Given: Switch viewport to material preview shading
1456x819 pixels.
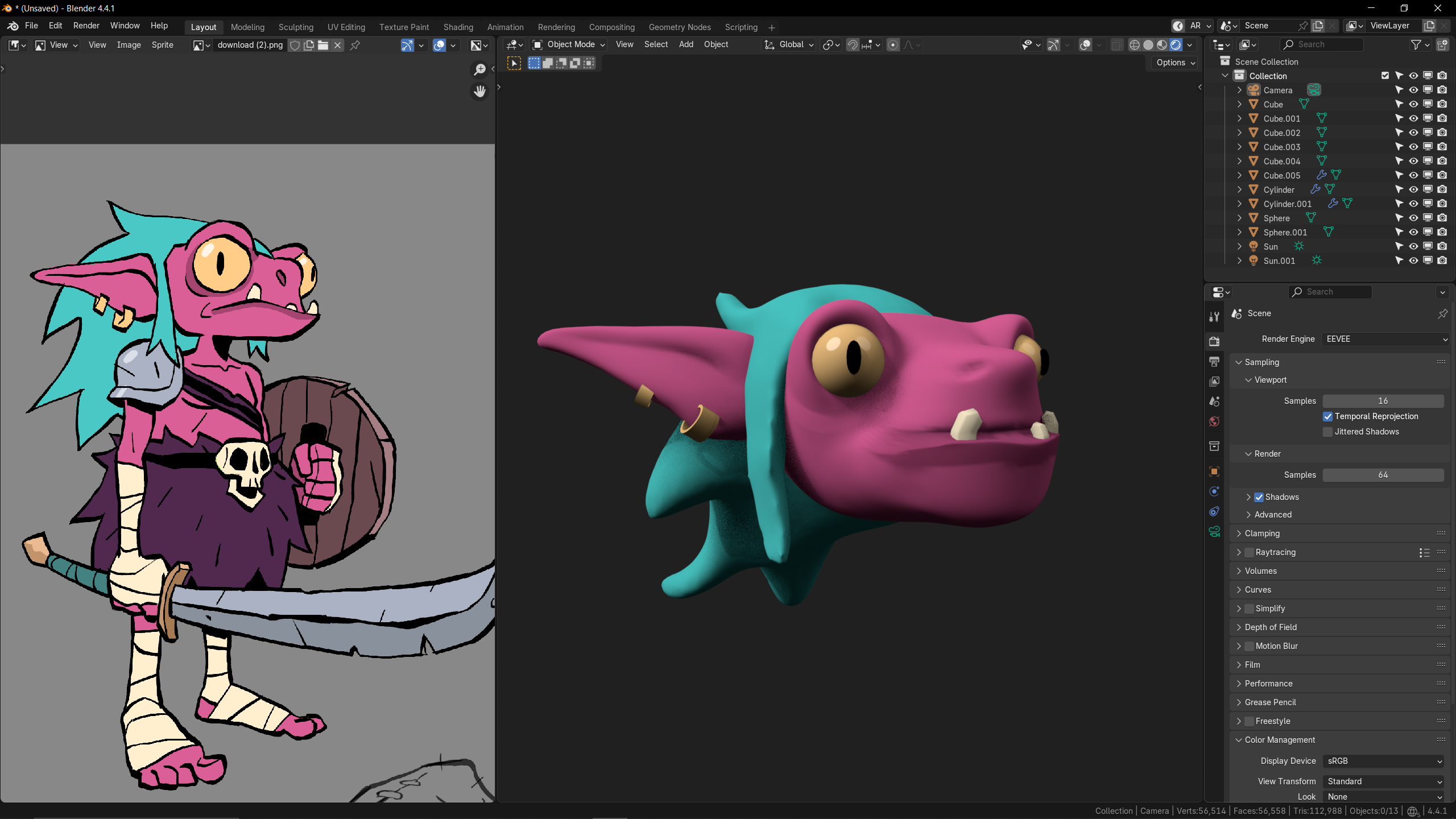Looking at the screenshot, I should coord(1162,45).
